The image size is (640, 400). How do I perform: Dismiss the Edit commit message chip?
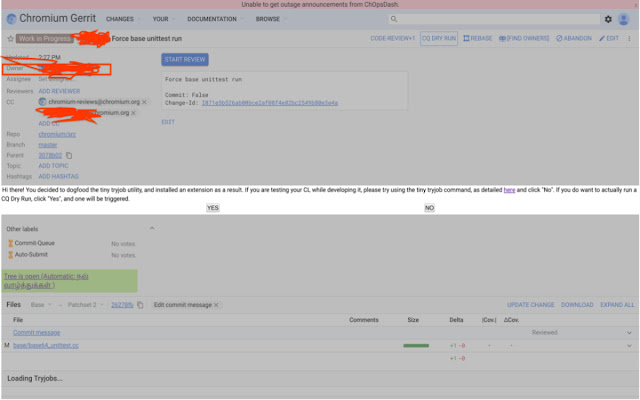tap(216, 305)
